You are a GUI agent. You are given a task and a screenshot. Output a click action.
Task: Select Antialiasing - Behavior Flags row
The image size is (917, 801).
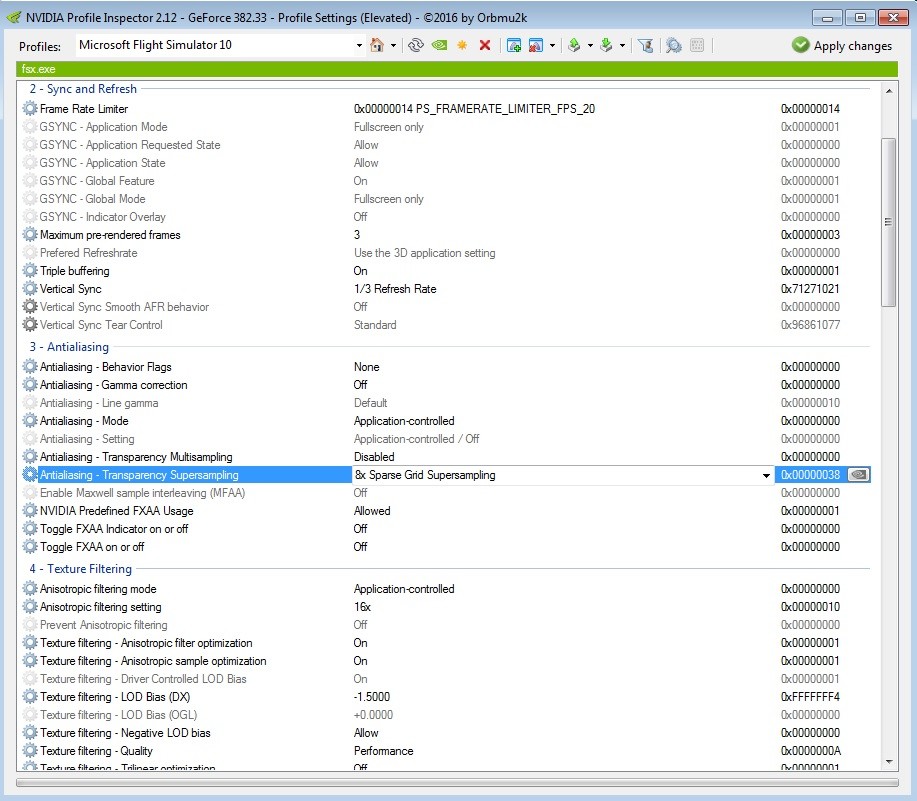[x=446, y=367]
